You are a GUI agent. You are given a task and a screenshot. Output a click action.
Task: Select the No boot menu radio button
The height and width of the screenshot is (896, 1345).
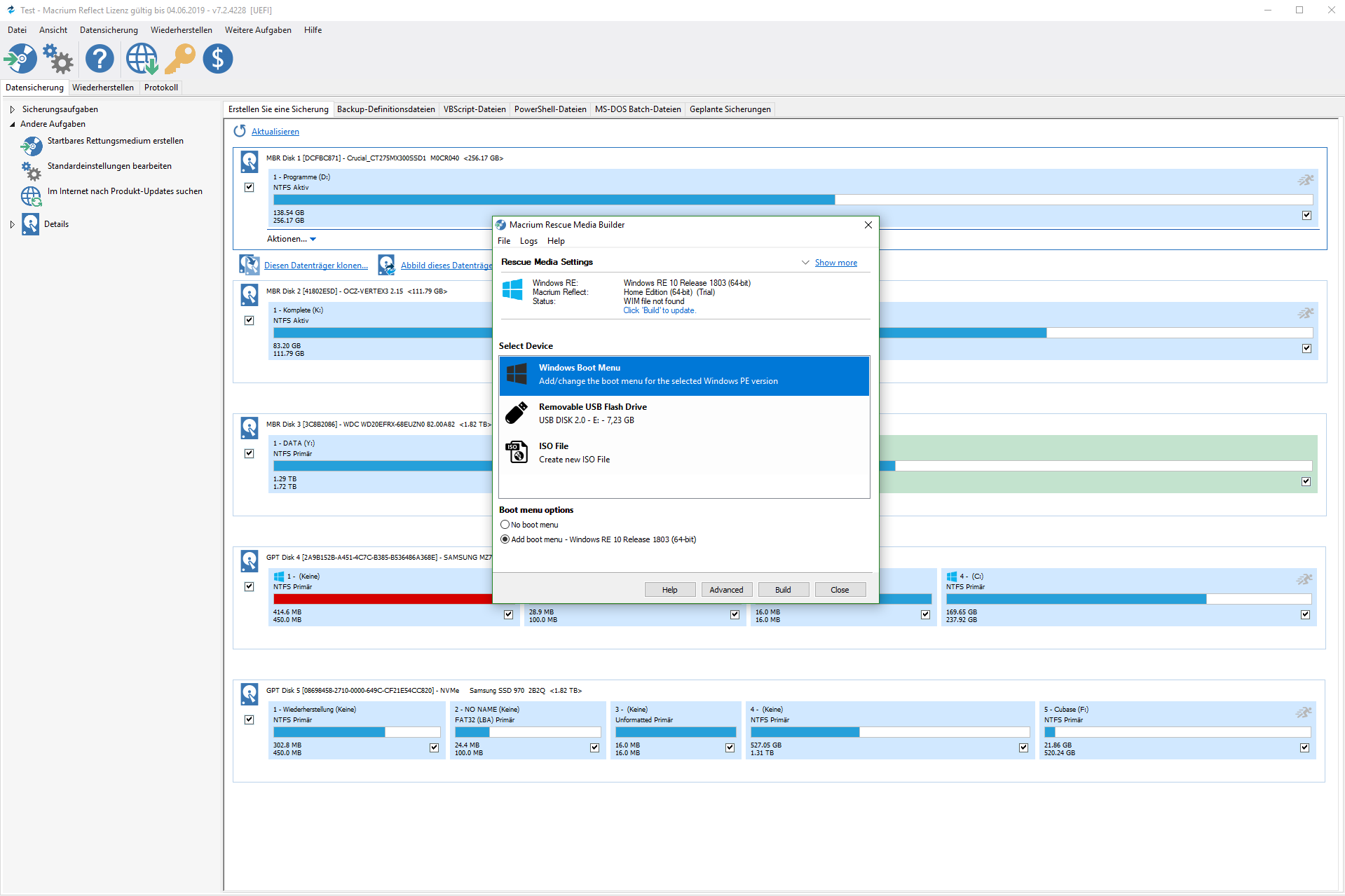(x=505, y=525)
